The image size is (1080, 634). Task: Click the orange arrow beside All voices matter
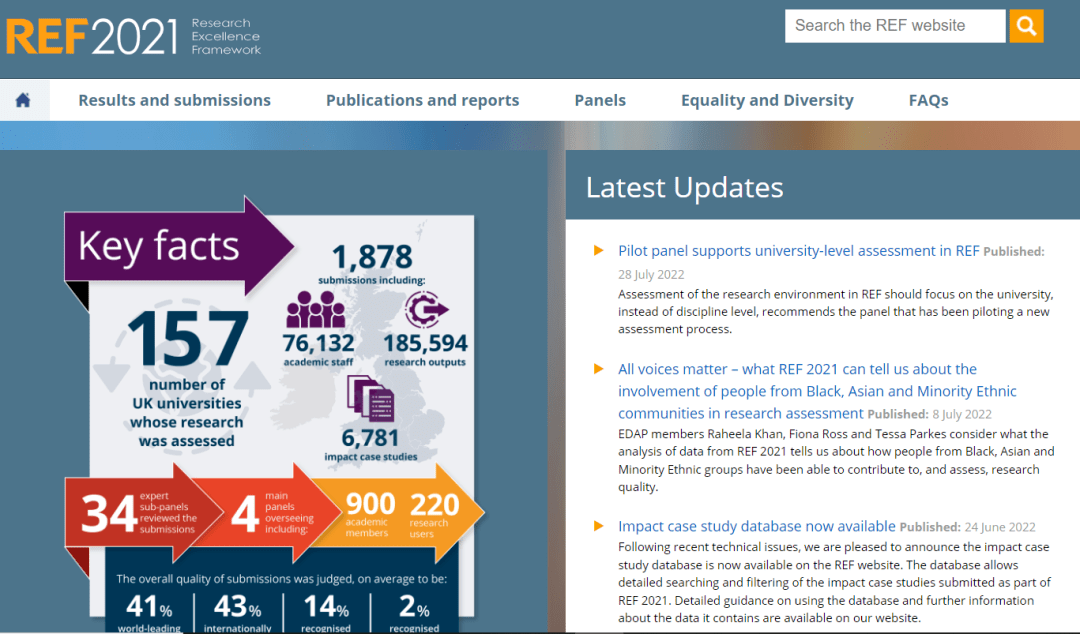click(598, 369)
